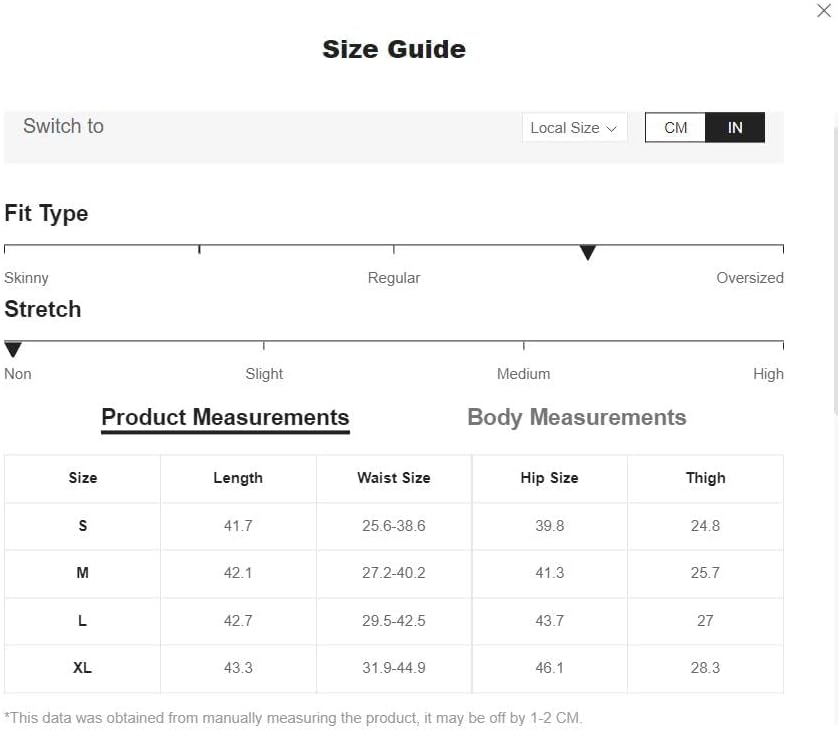Select the IN unit toggle
Image resolution: width=838 pixels, height=730 pixels.
point(735,128)
